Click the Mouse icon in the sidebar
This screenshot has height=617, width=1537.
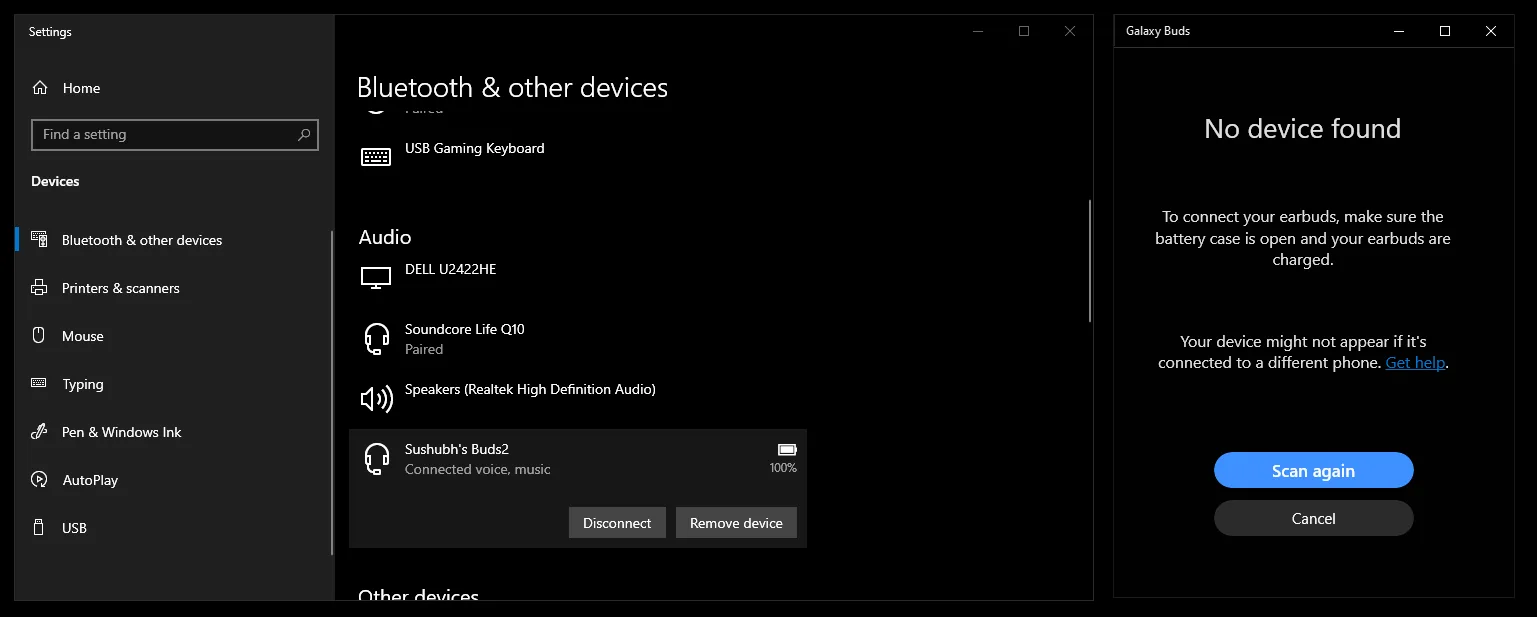(x=39, y=336)
